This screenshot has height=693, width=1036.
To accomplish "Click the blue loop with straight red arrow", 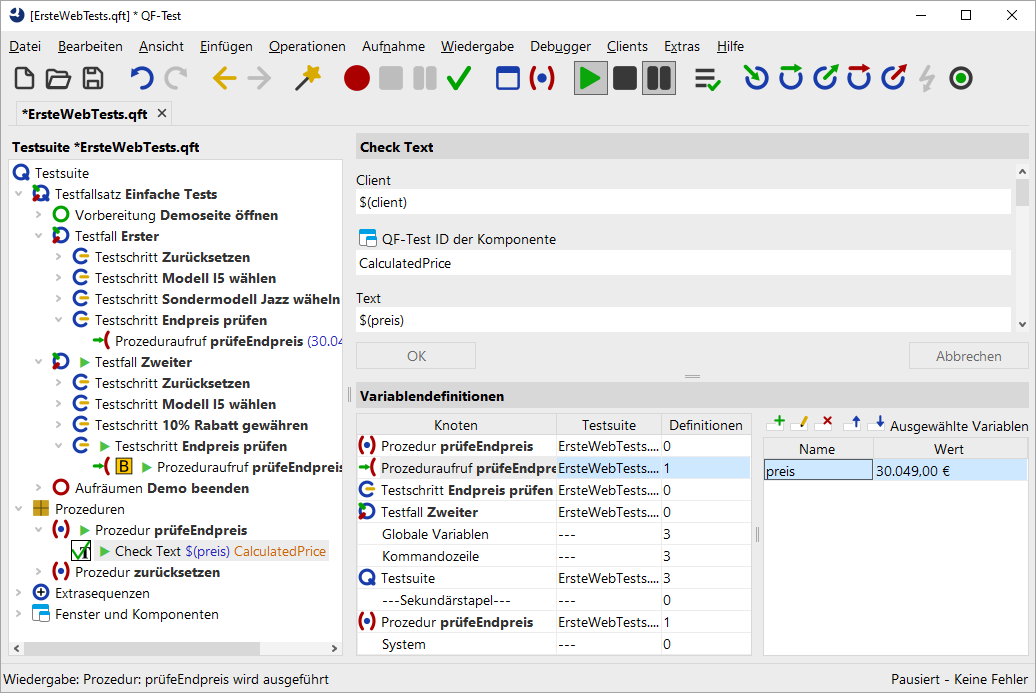I will tap(860, 78).
